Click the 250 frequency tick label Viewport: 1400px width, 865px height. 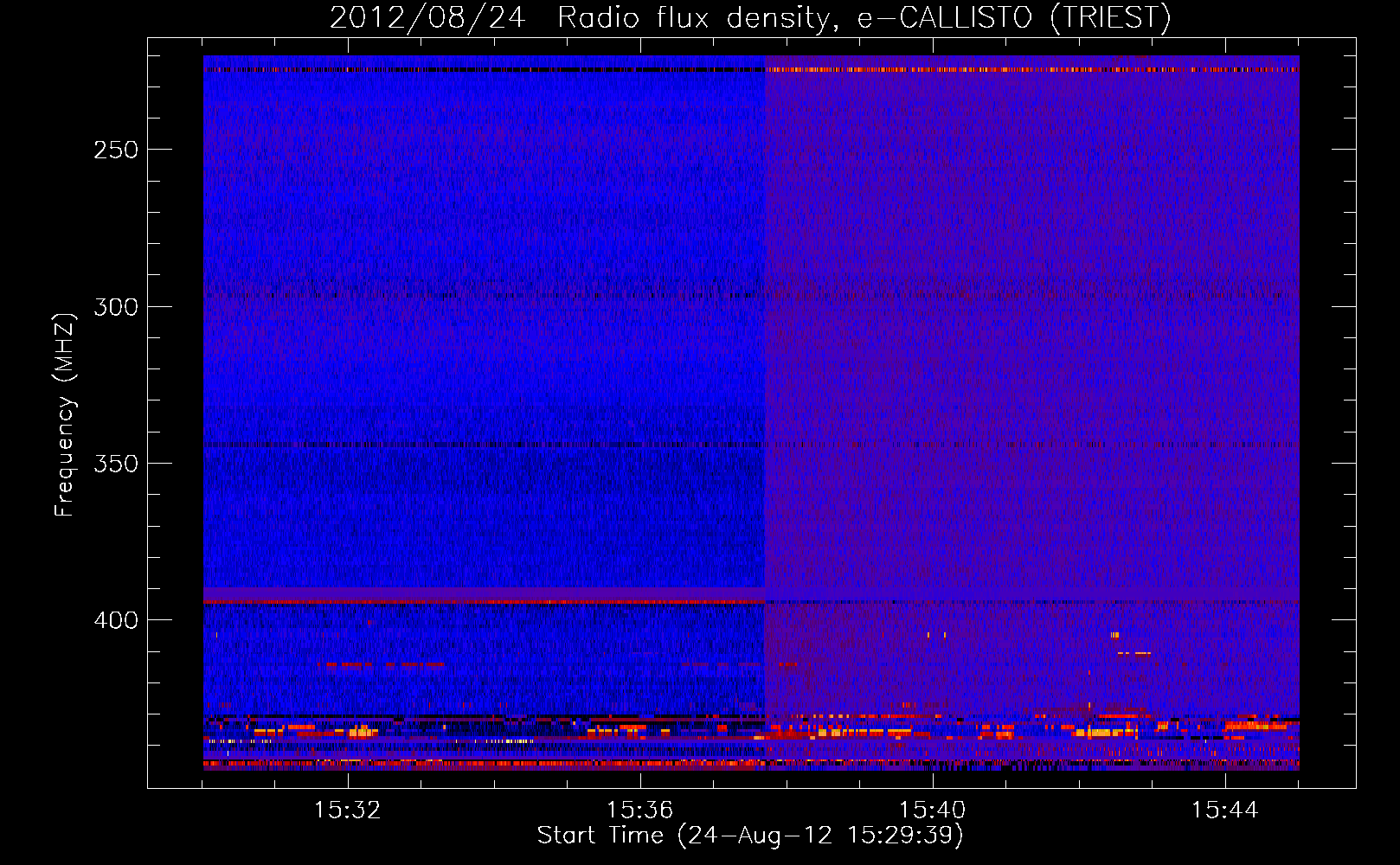click(116, 150)
